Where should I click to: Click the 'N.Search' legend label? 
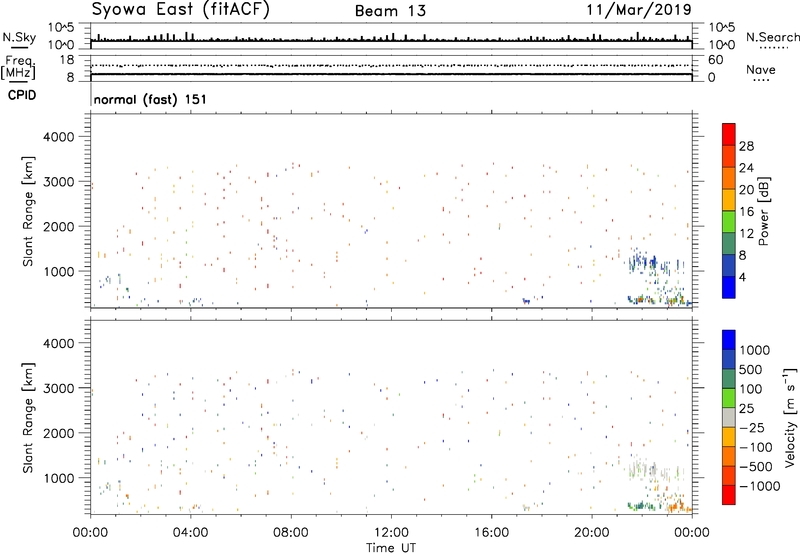click(x=773, y=37)
